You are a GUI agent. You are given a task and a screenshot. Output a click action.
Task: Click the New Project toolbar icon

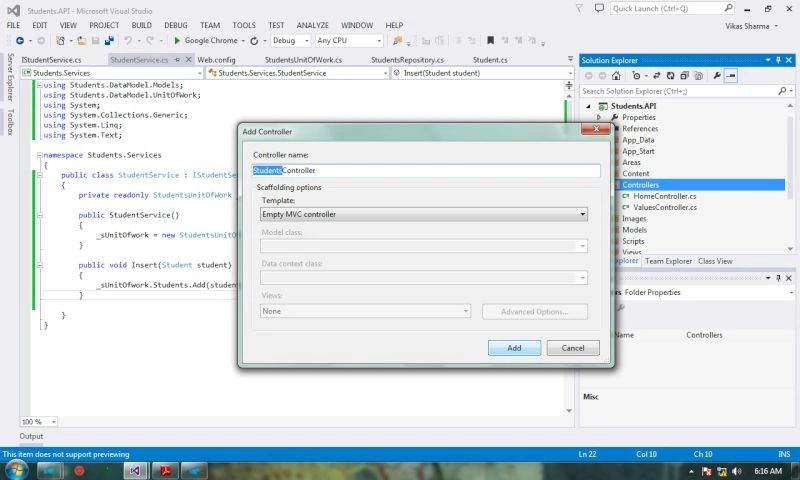[x=60, y=40]
